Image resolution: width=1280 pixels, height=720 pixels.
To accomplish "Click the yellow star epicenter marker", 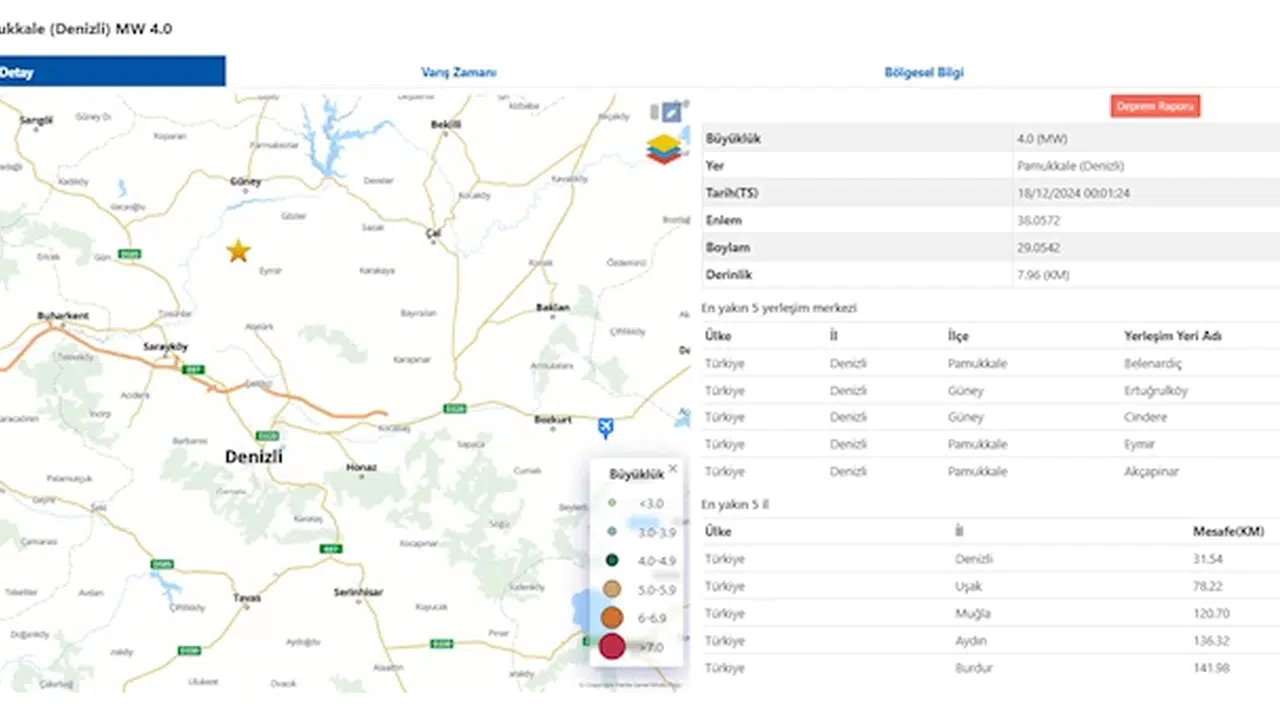I will 238,250.
